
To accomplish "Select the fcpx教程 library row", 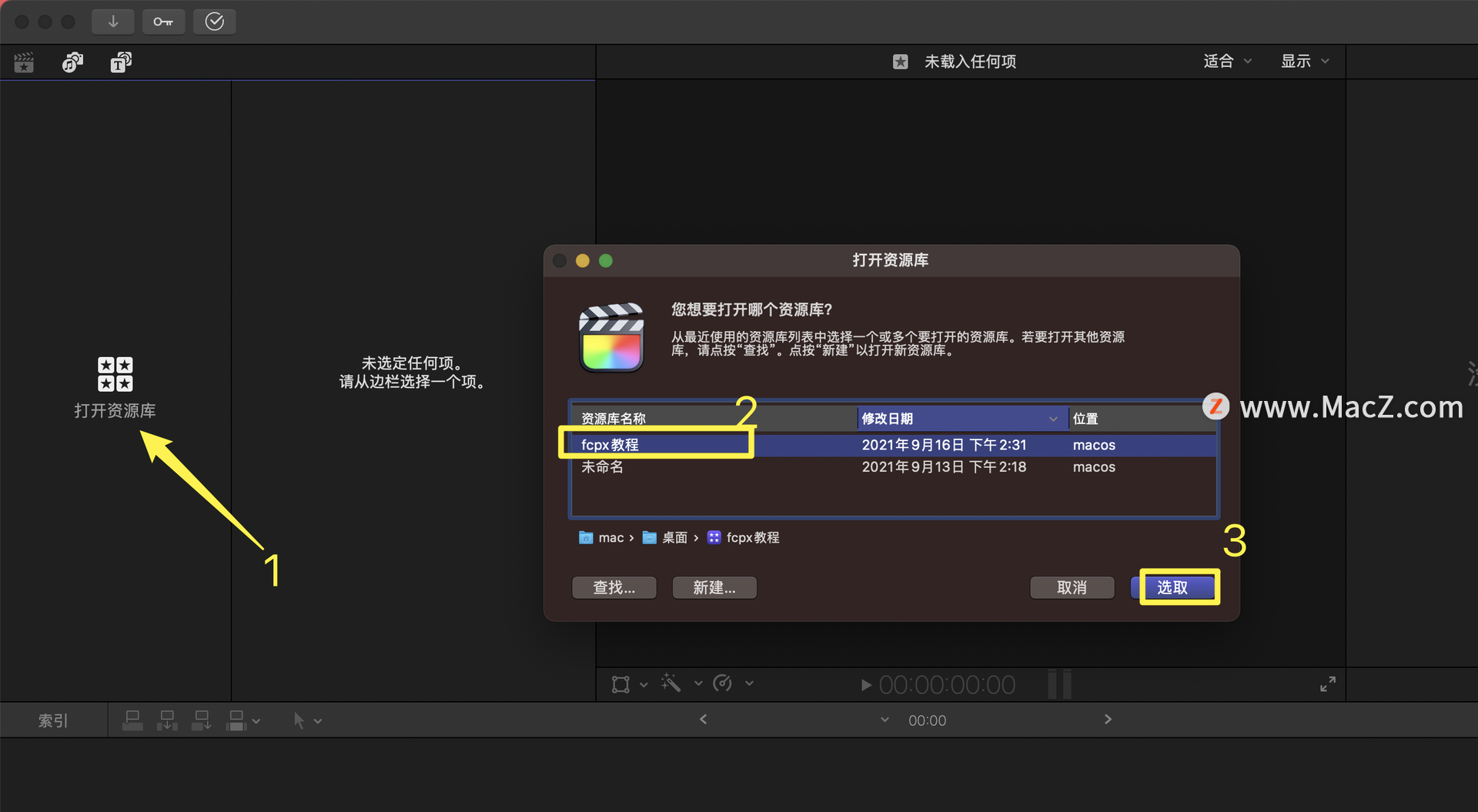I will coord(893,445).
